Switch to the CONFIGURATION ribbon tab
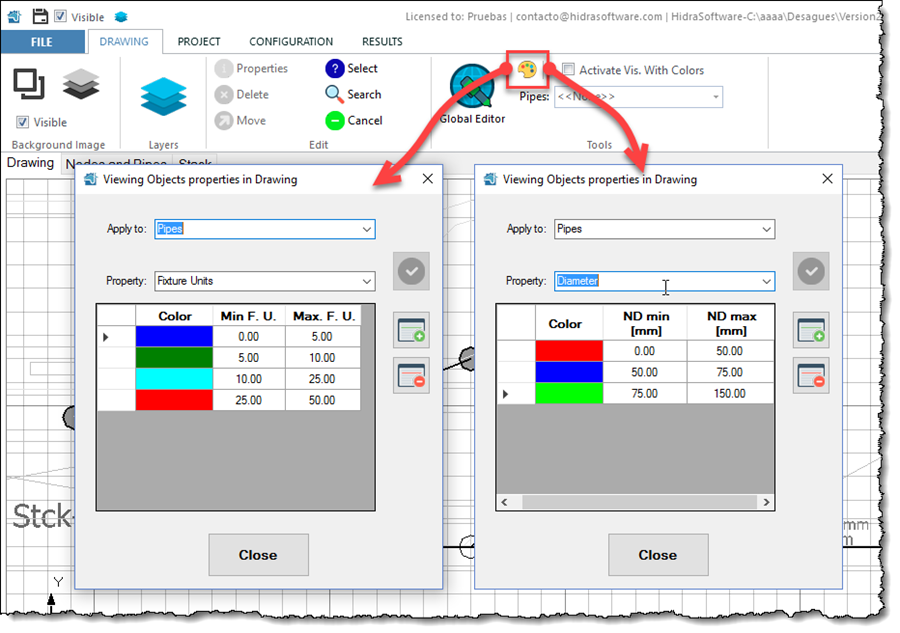900x633 pixels. (290, 41)
